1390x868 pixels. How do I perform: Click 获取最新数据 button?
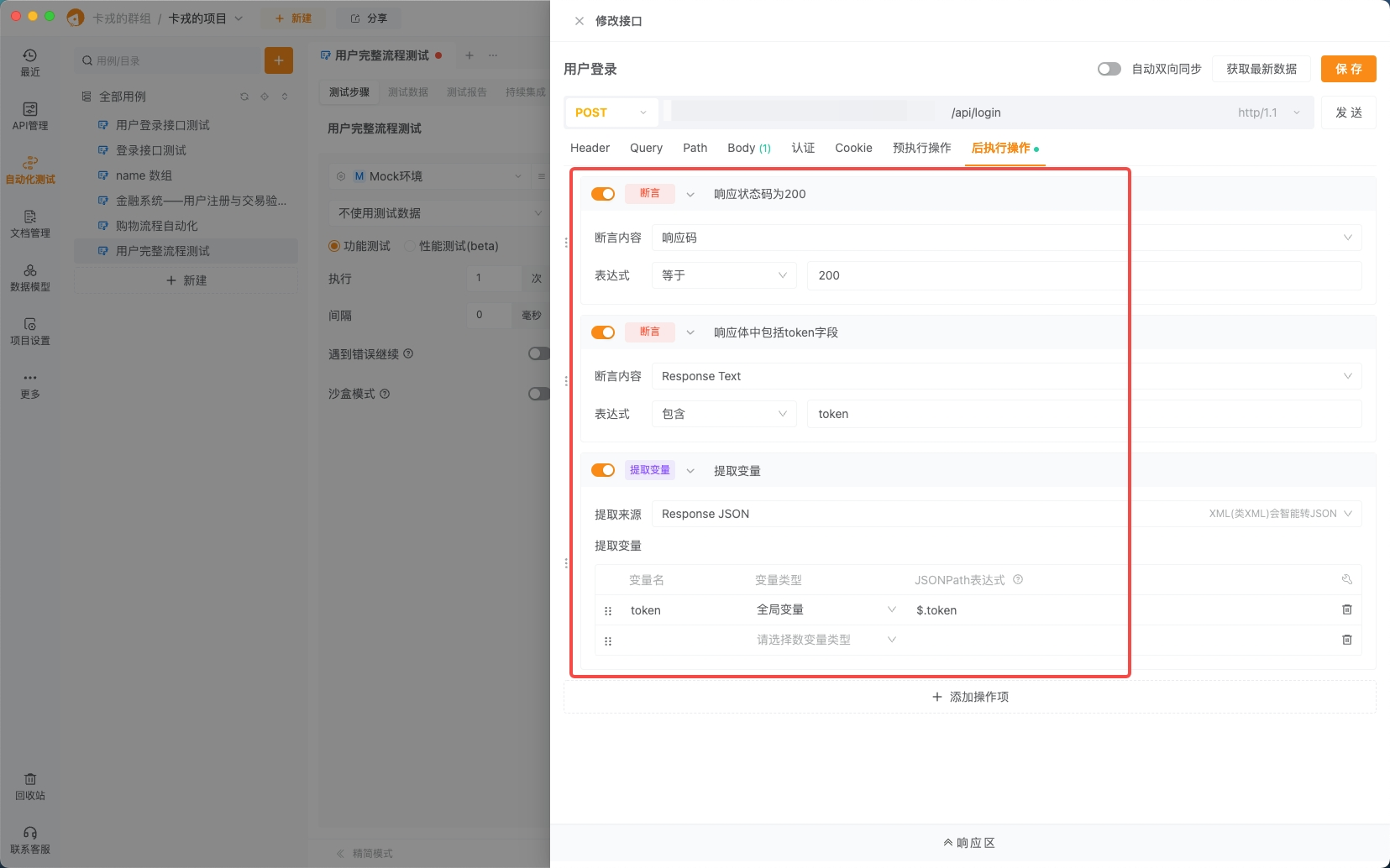point(1261,69)
